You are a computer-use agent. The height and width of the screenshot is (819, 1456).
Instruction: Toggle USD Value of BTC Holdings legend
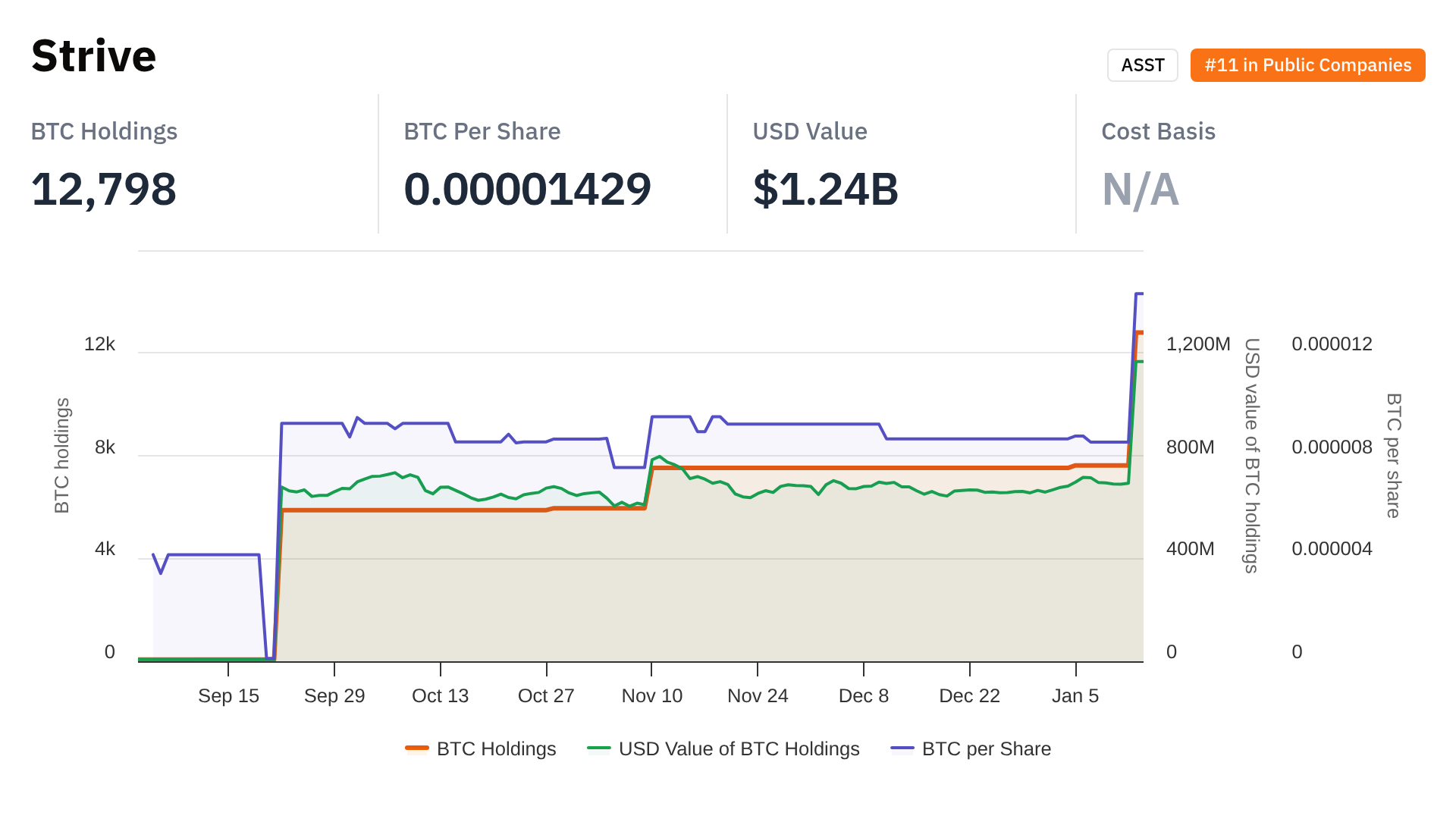click(739, 749)
